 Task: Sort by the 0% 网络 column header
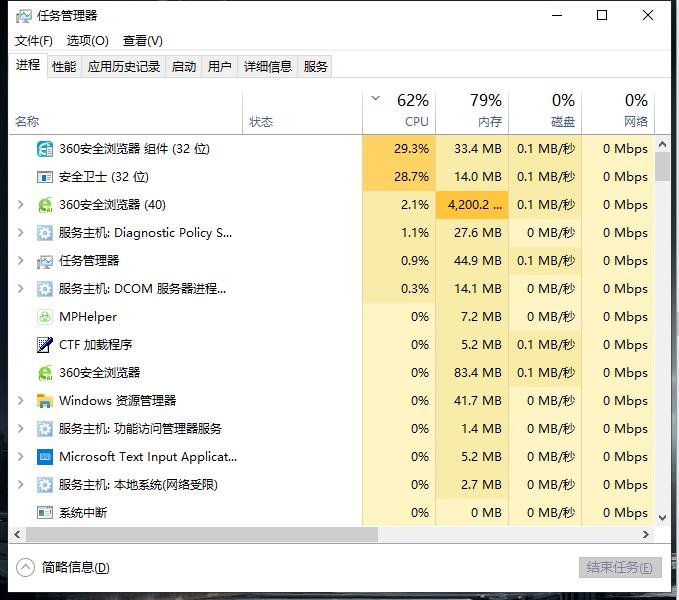click(618, 113)
